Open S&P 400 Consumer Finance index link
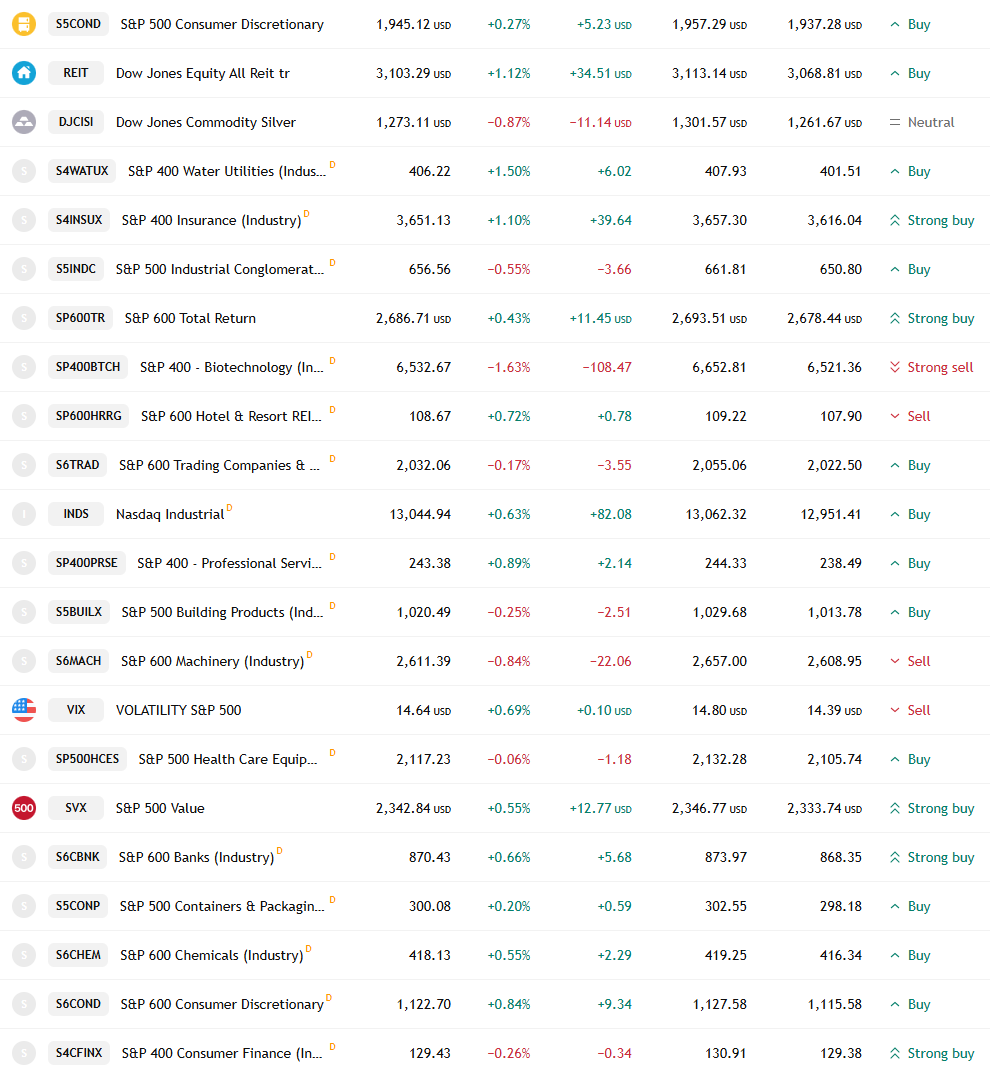This screenshot has width=990, height=1076. pos(222,1053)
